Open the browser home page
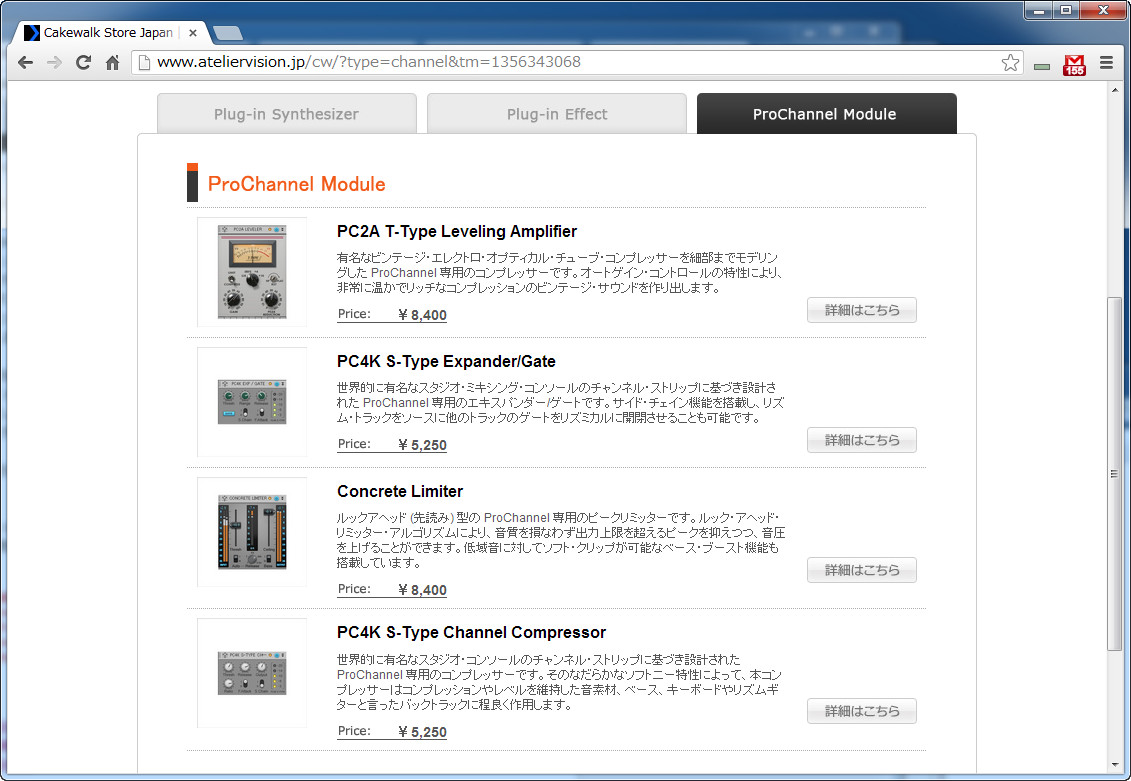Viewport: 1131px width, 781px height. tap(112, 63)
